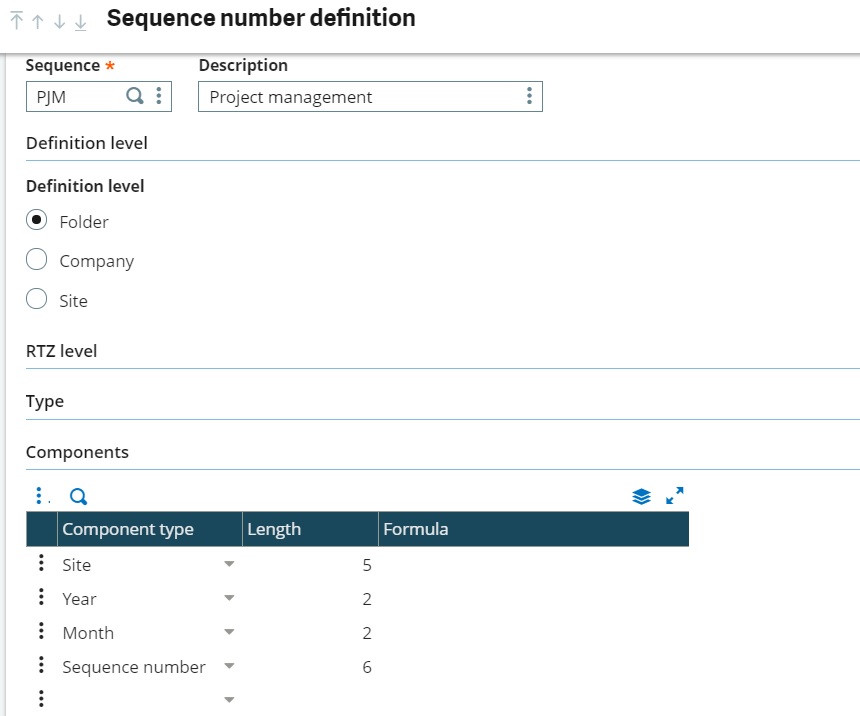The image size is (860, 716).
Task: Select the Company definition level
Action: point(36,260)
